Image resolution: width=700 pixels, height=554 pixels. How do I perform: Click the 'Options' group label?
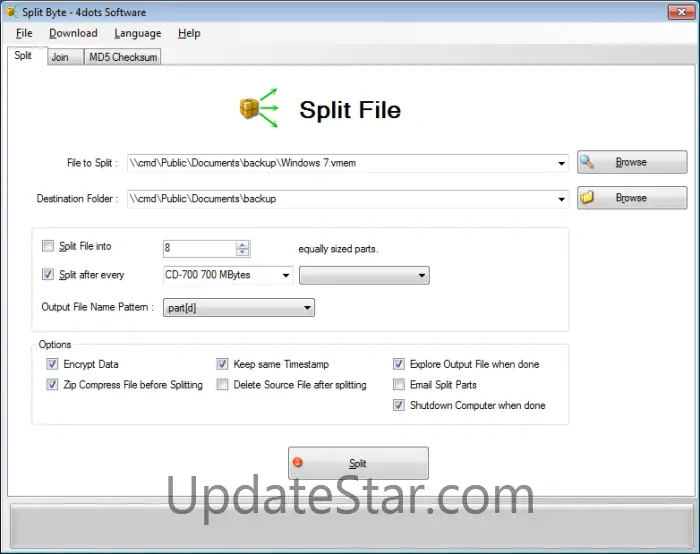(x=55, y=344)
